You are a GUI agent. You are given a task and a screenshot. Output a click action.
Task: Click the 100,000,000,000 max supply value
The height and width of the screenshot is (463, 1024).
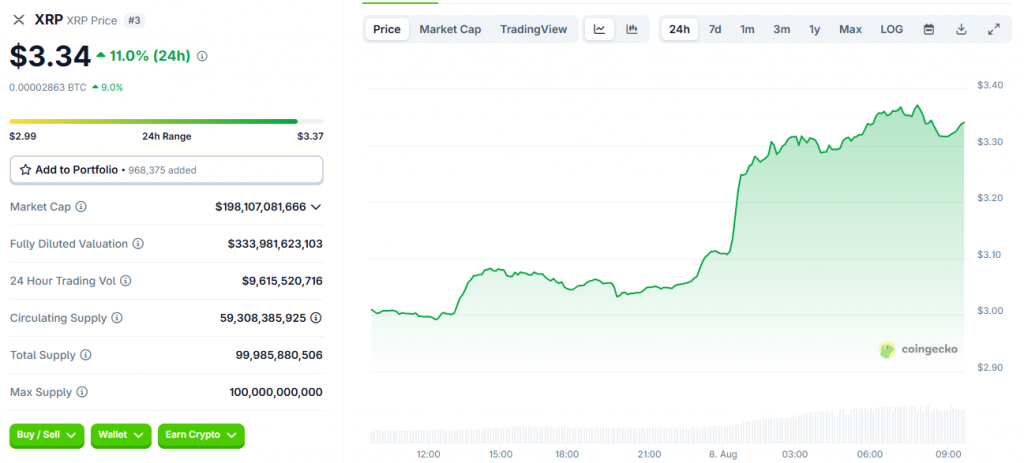click(x=276, y=392)
